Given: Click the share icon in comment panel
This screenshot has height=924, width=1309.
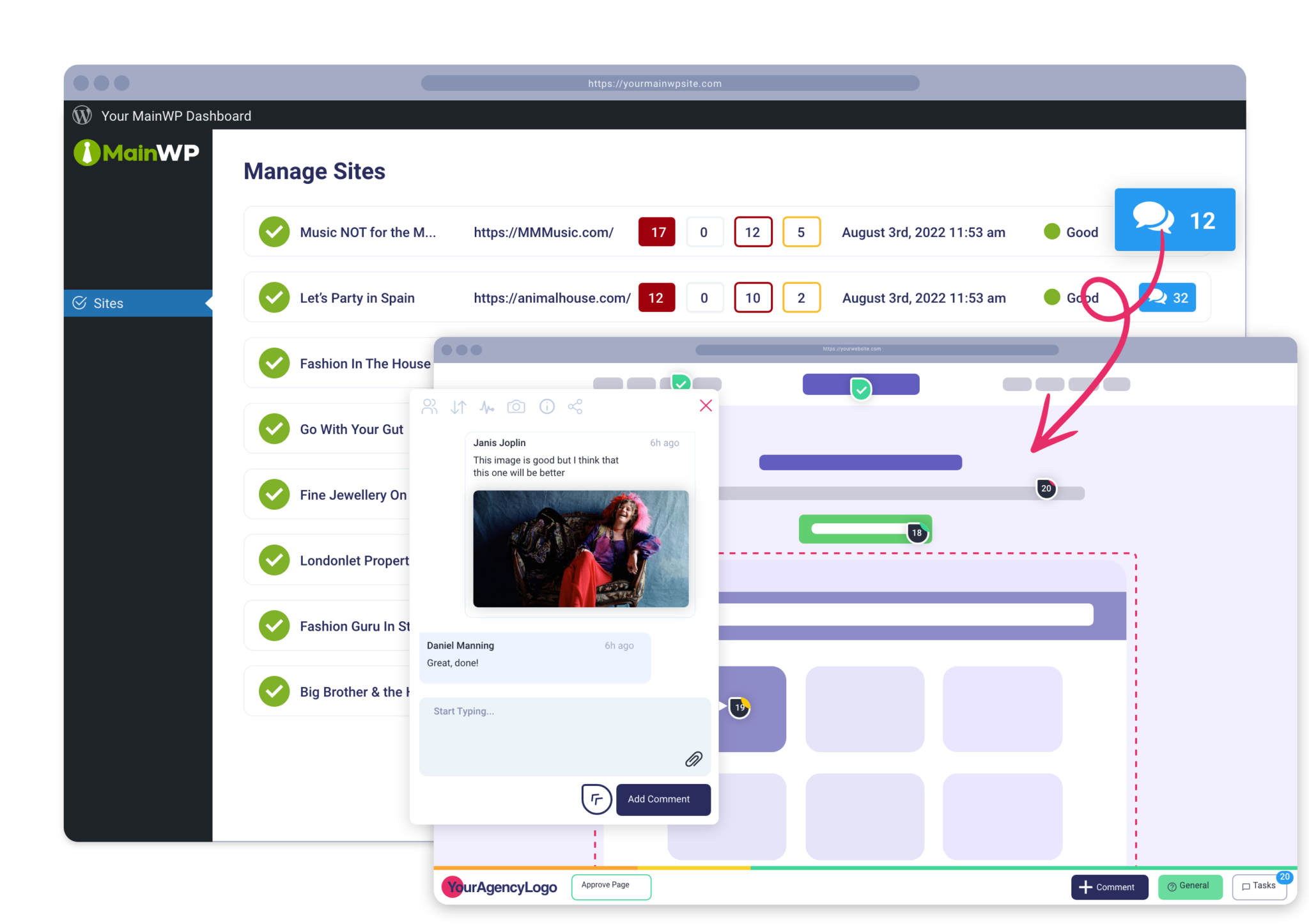Looking at the screenshot, I should tap(575, 407).
